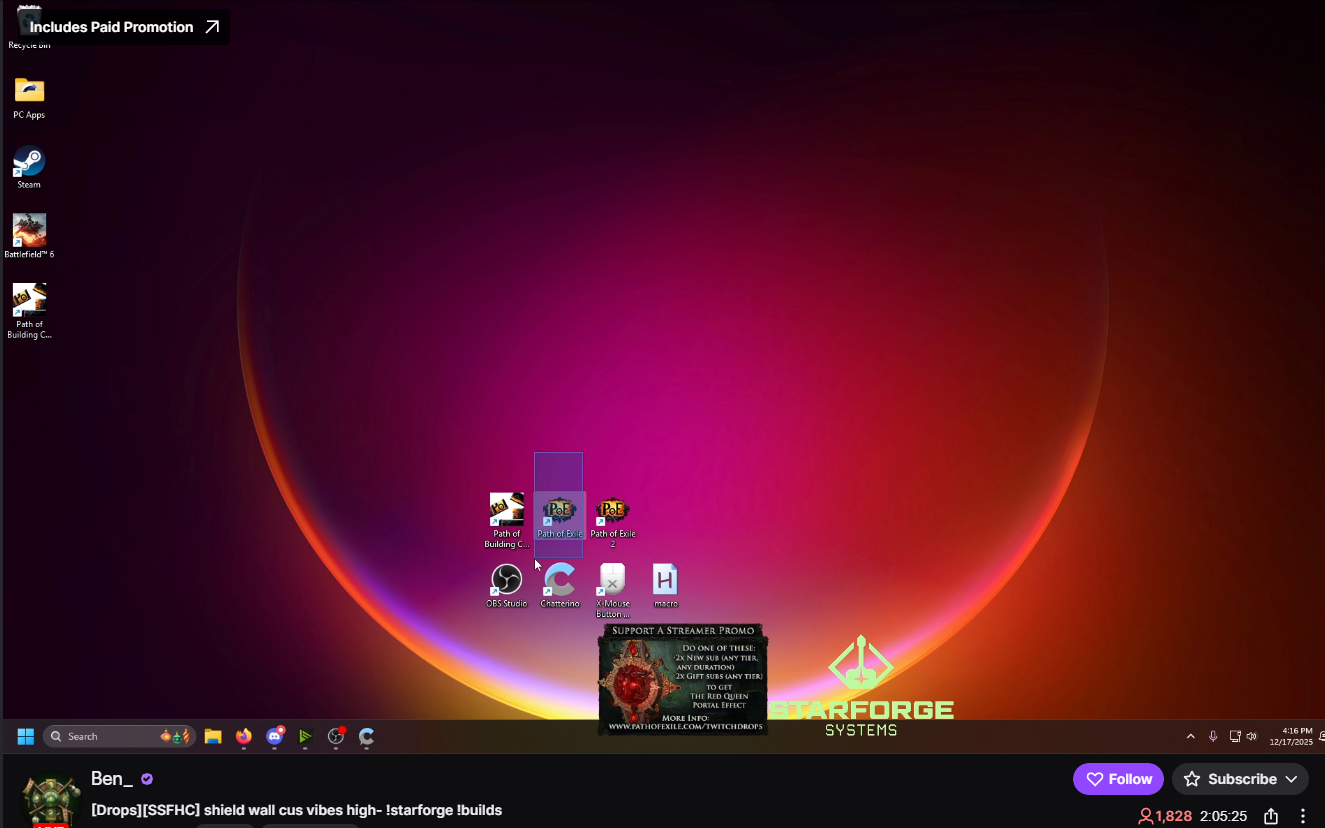
Task: Open the volume tray icon
Action: tap(1252, 737)
